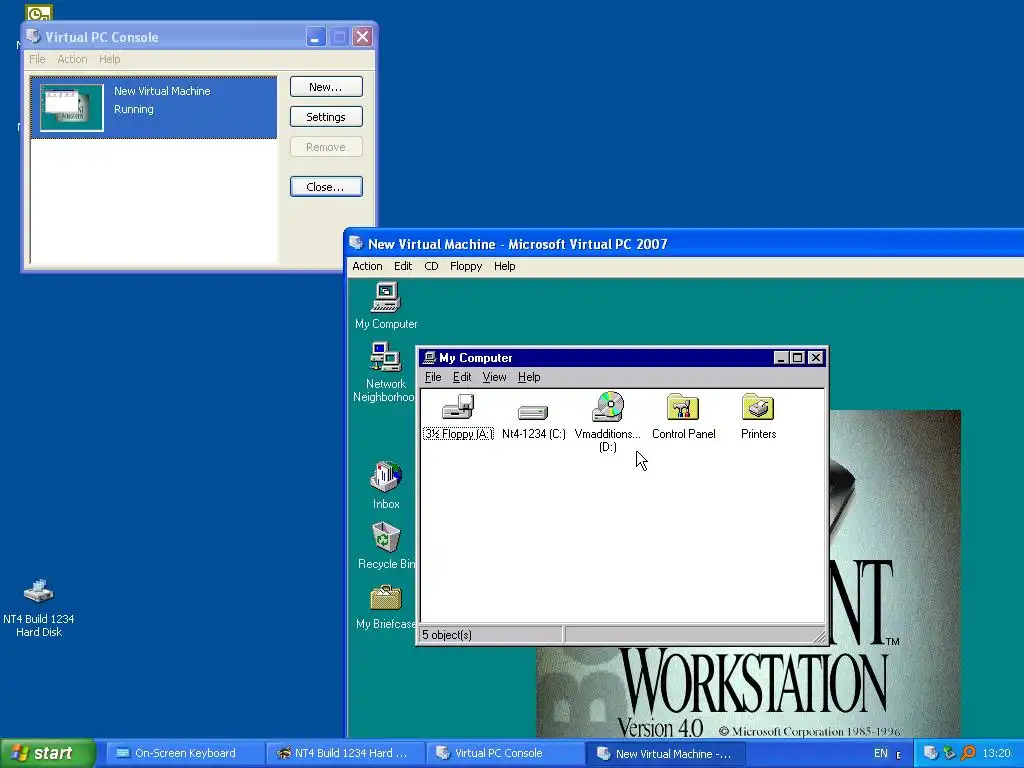Open the Floppy menu in Virtual PC 2007
1024x768 pixels.
pos(466,266)
